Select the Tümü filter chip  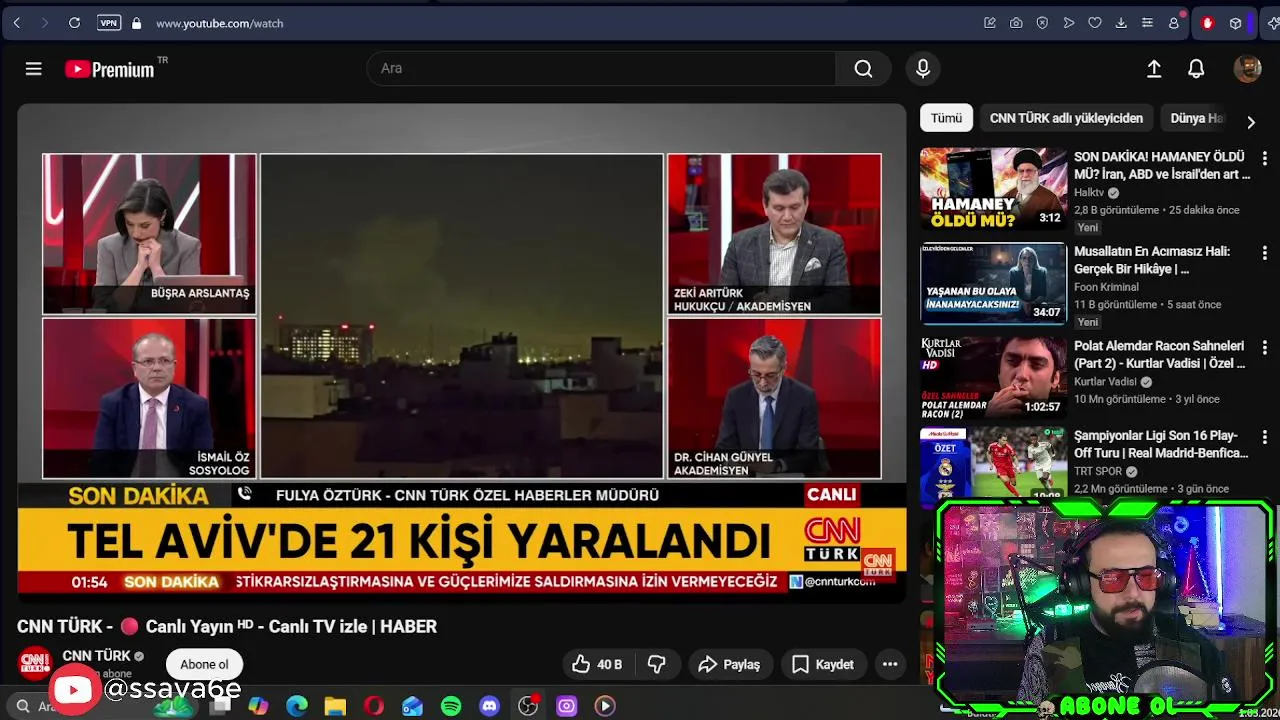point(946,118)
